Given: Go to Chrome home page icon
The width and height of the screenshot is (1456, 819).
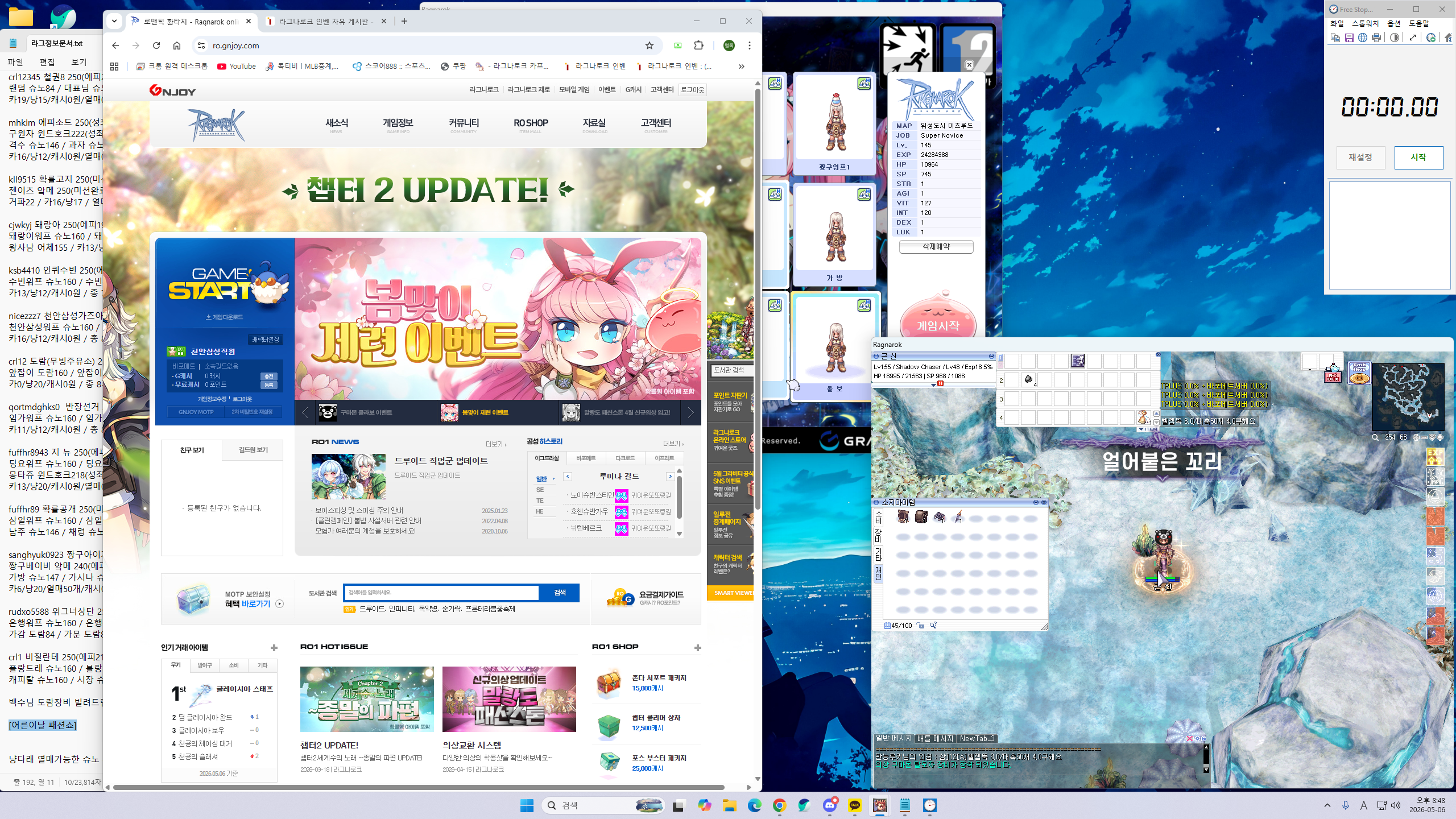Looking at the screenshot, I should pyautogui.click(x=177, y=45).
